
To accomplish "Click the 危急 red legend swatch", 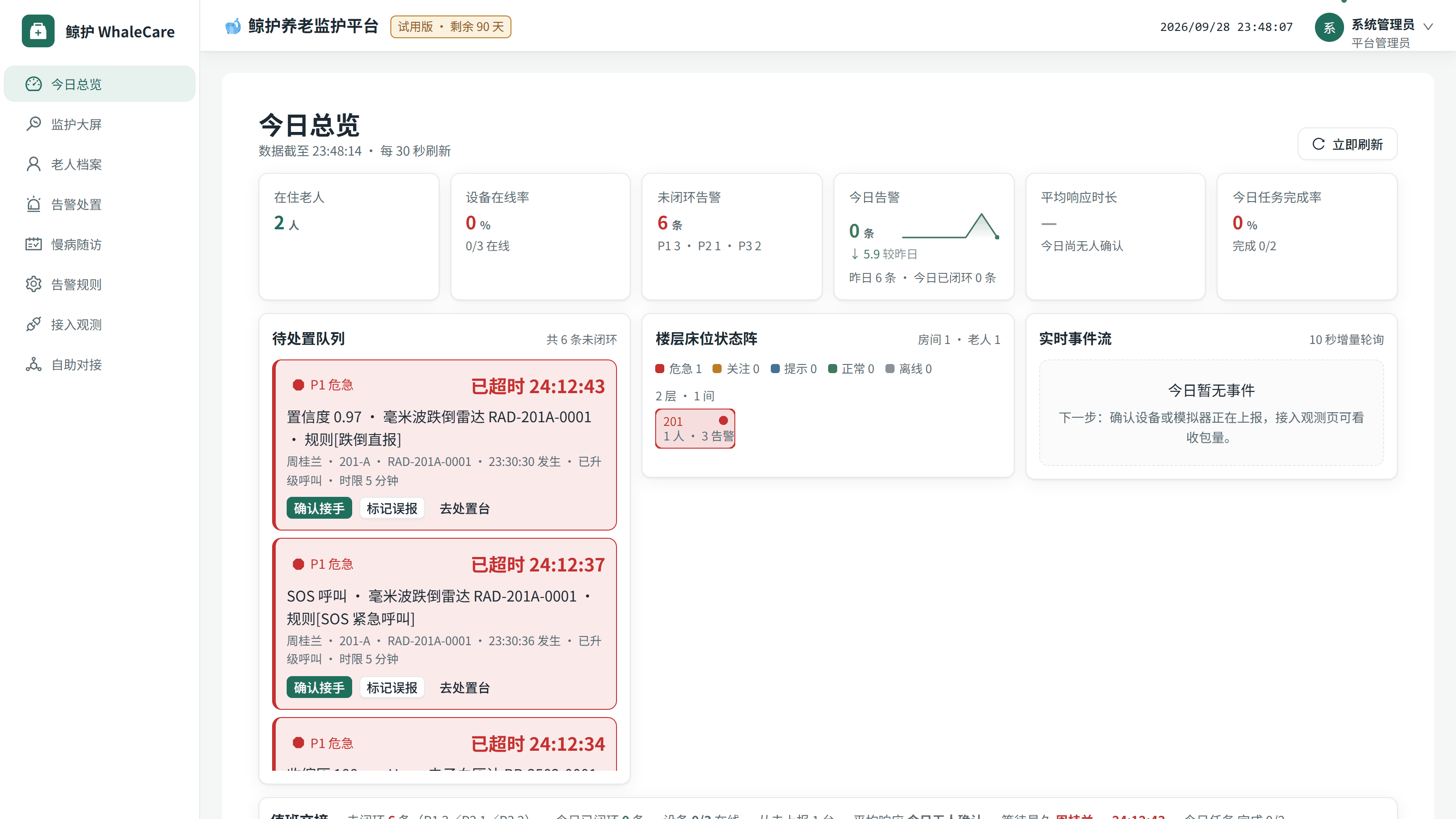I will click(x=660, y=369).
